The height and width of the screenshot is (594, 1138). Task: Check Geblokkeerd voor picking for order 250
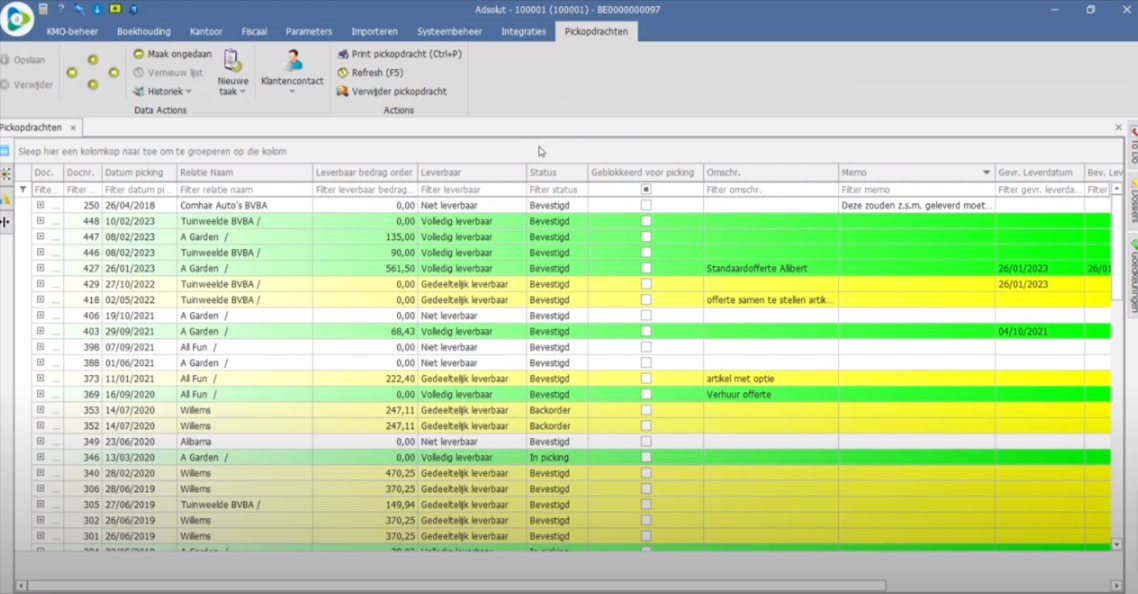point(646,205)
